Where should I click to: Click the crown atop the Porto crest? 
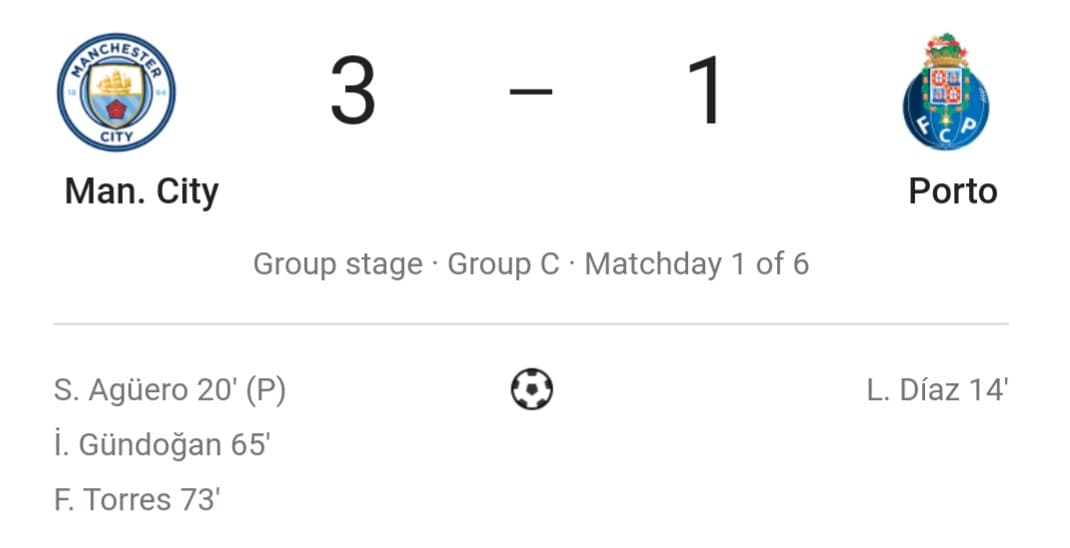tap(946, 48)
